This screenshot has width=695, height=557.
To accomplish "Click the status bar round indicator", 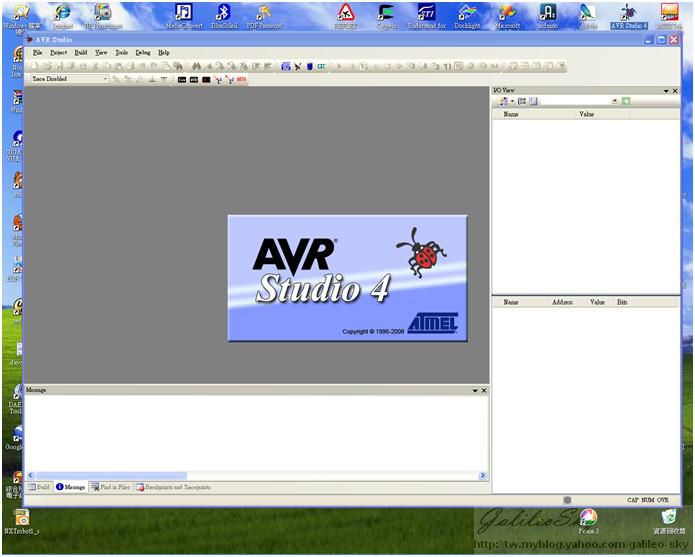I will pyautogui.click(x=567, y=500).
